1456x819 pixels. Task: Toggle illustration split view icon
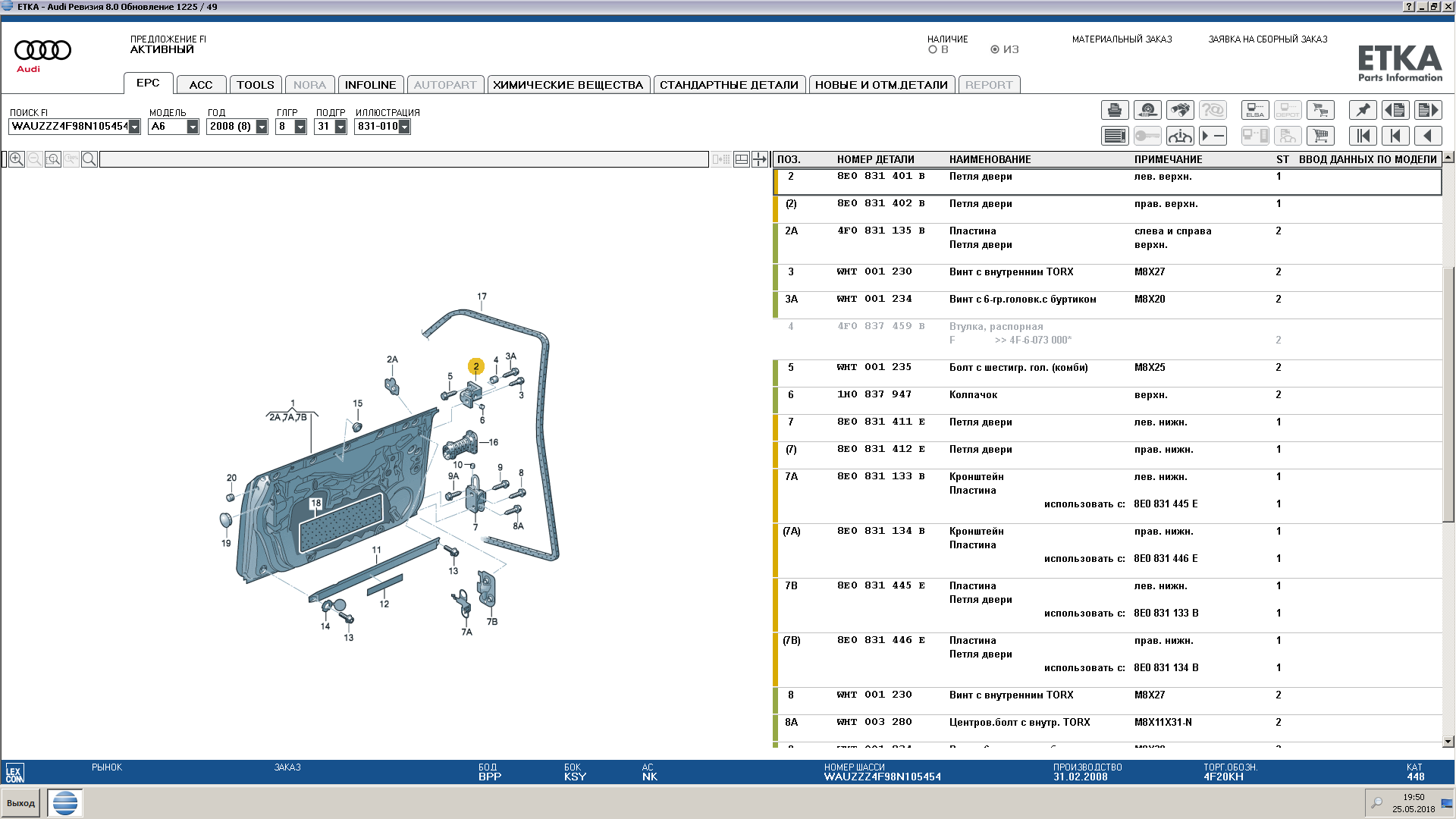[742, 159]
